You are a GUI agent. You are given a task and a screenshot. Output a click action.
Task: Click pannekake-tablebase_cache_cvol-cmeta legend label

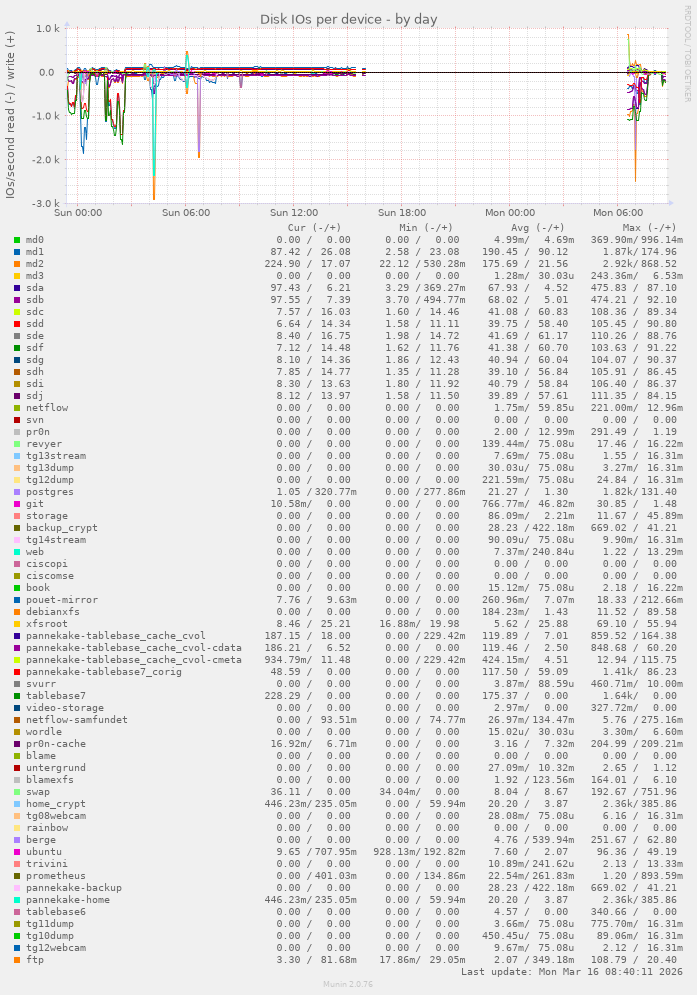pyautogui.click(x=134, y=660)
